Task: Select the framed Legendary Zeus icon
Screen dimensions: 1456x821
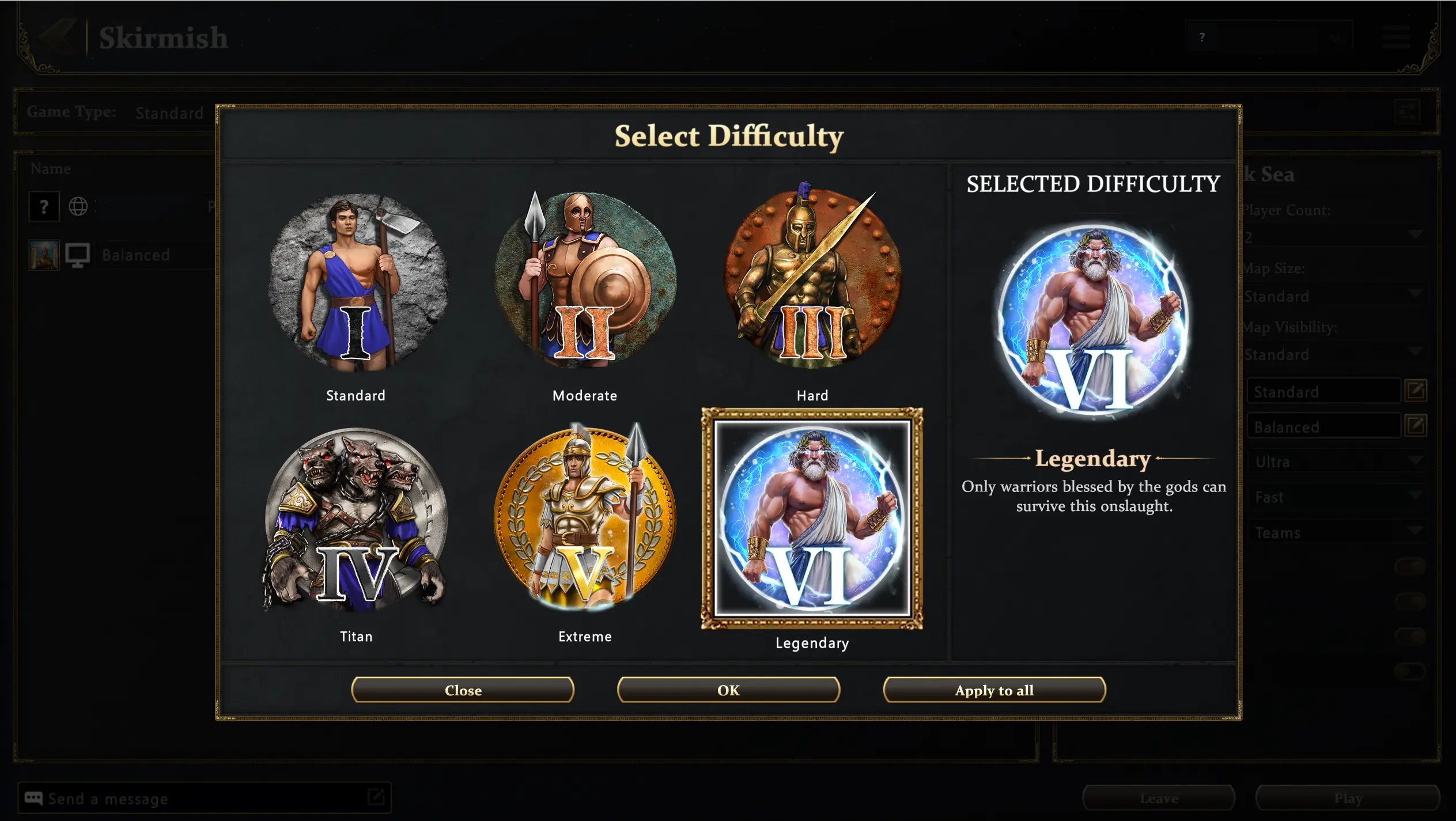Action: pyautogui.click(x=812, y=518)
